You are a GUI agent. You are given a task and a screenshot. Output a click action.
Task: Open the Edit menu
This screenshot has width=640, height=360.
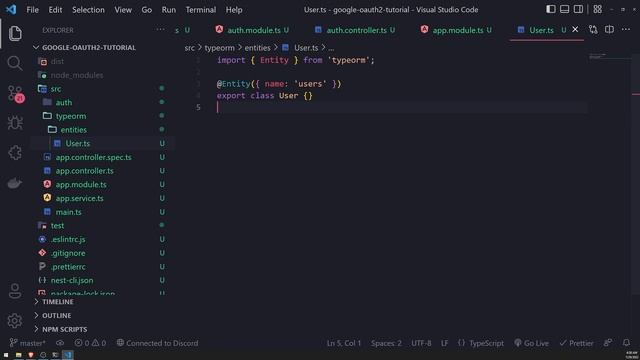point(55,9)
